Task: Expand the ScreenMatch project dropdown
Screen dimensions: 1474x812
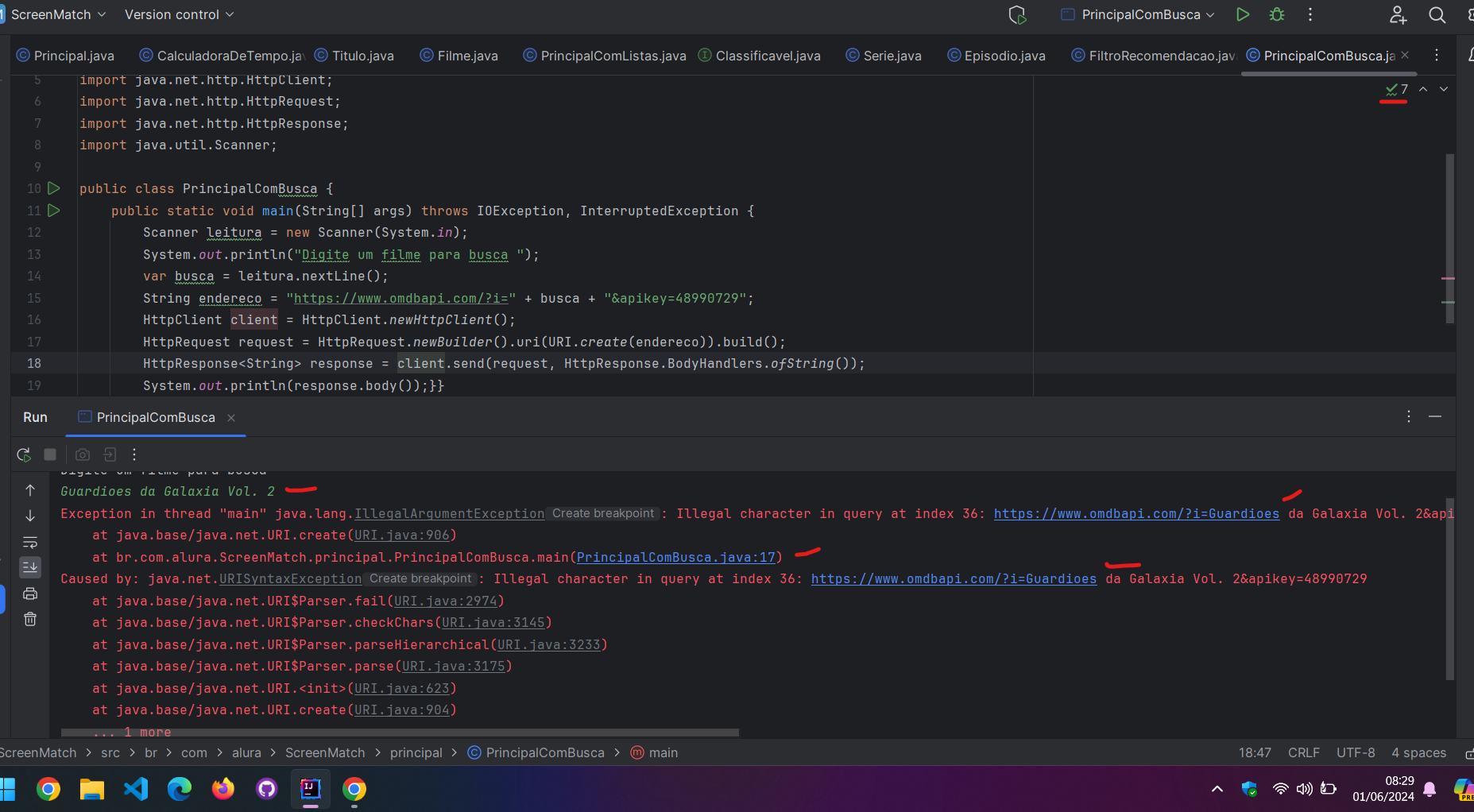Action: pyautogui.click(x=58, y=14)
